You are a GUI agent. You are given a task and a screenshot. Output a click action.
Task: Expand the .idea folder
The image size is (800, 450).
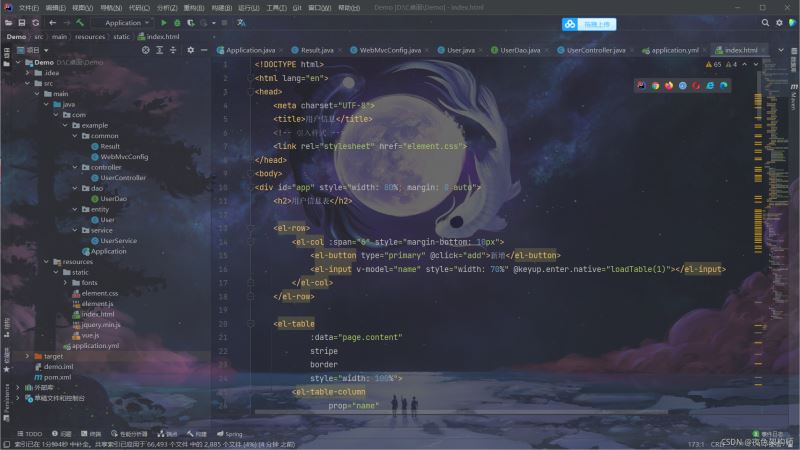tap(28, 73)
